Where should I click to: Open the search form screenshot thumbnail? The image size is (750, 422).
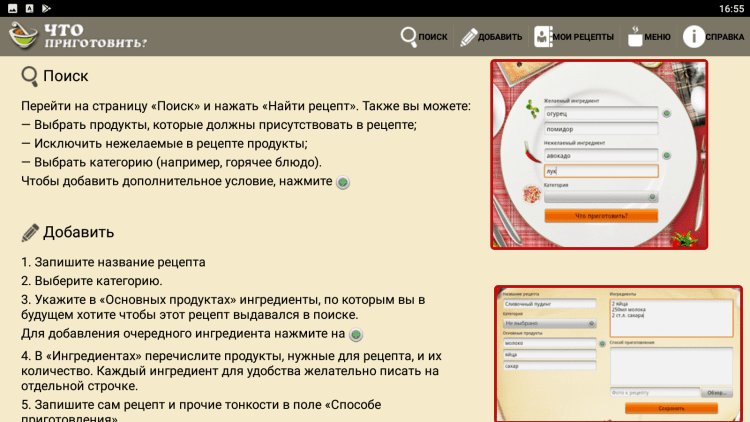pyautogui.click(x=599, y=155)
